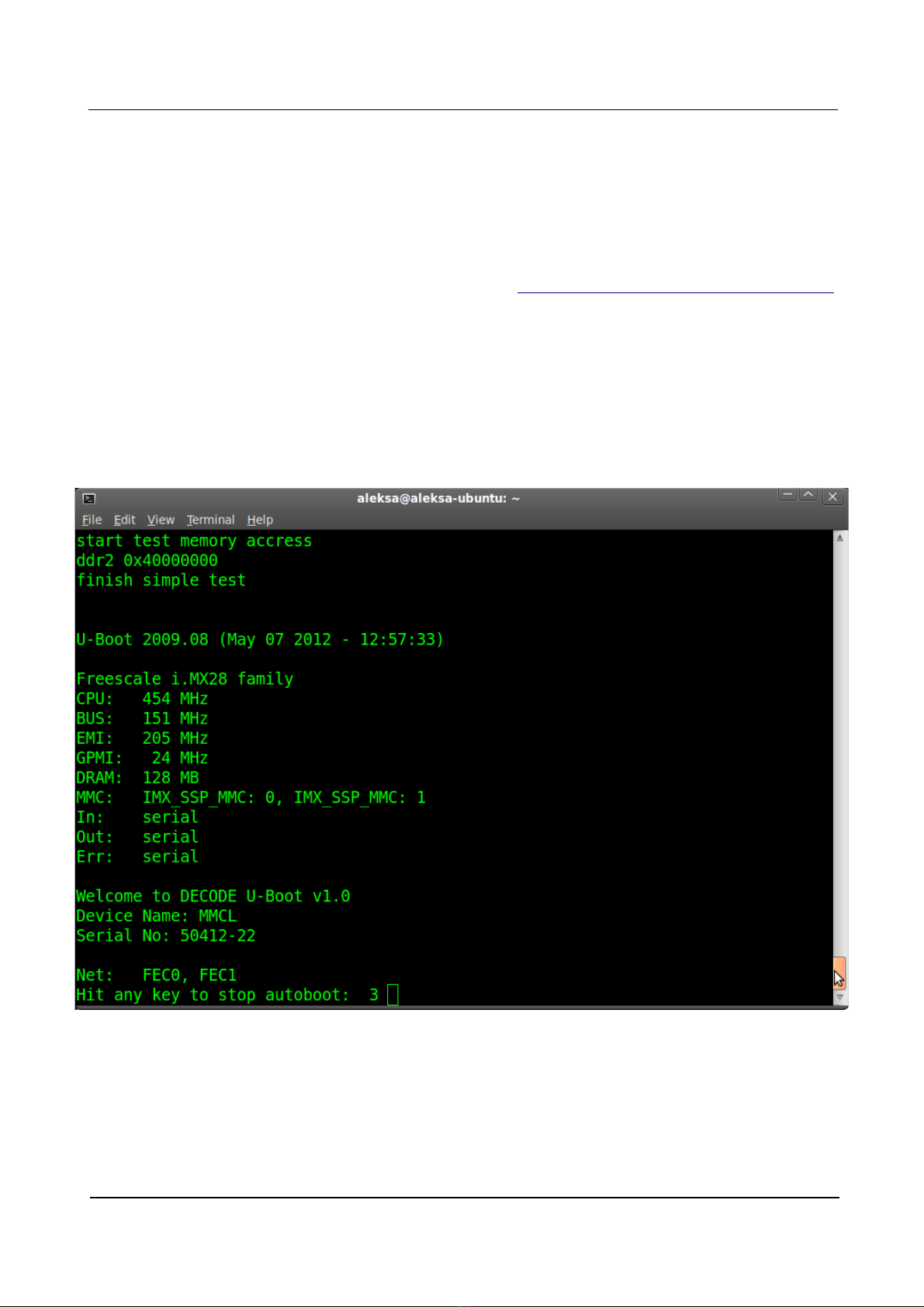
Task: Open the View menu
Action: coord(161,520)
